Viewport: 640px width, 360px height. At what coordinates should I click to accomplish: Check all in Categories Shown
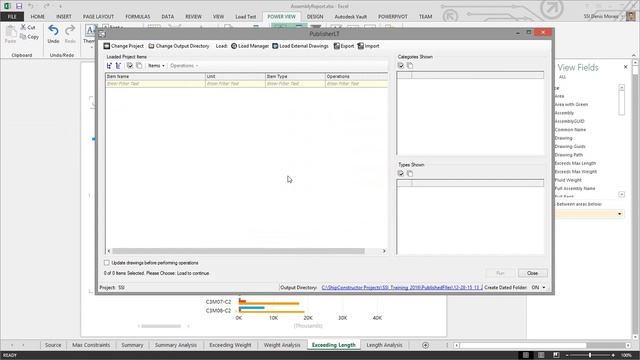[401, 66]
